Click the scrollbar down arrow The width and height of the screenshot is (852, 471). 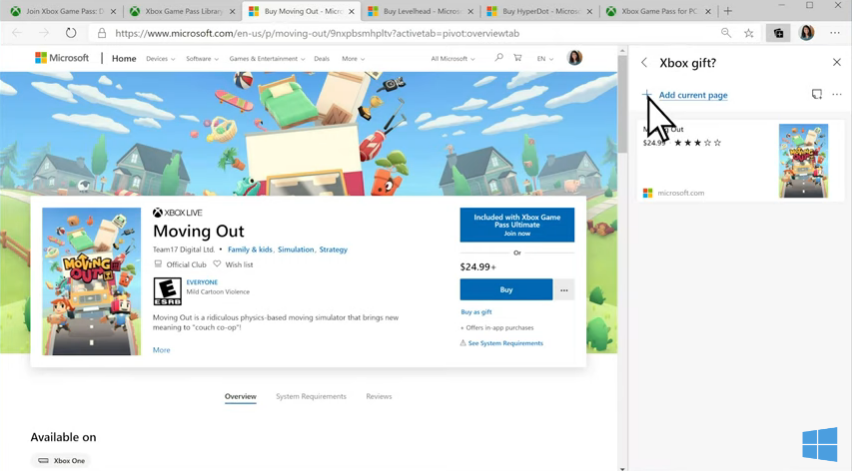(x=622, y=468)
